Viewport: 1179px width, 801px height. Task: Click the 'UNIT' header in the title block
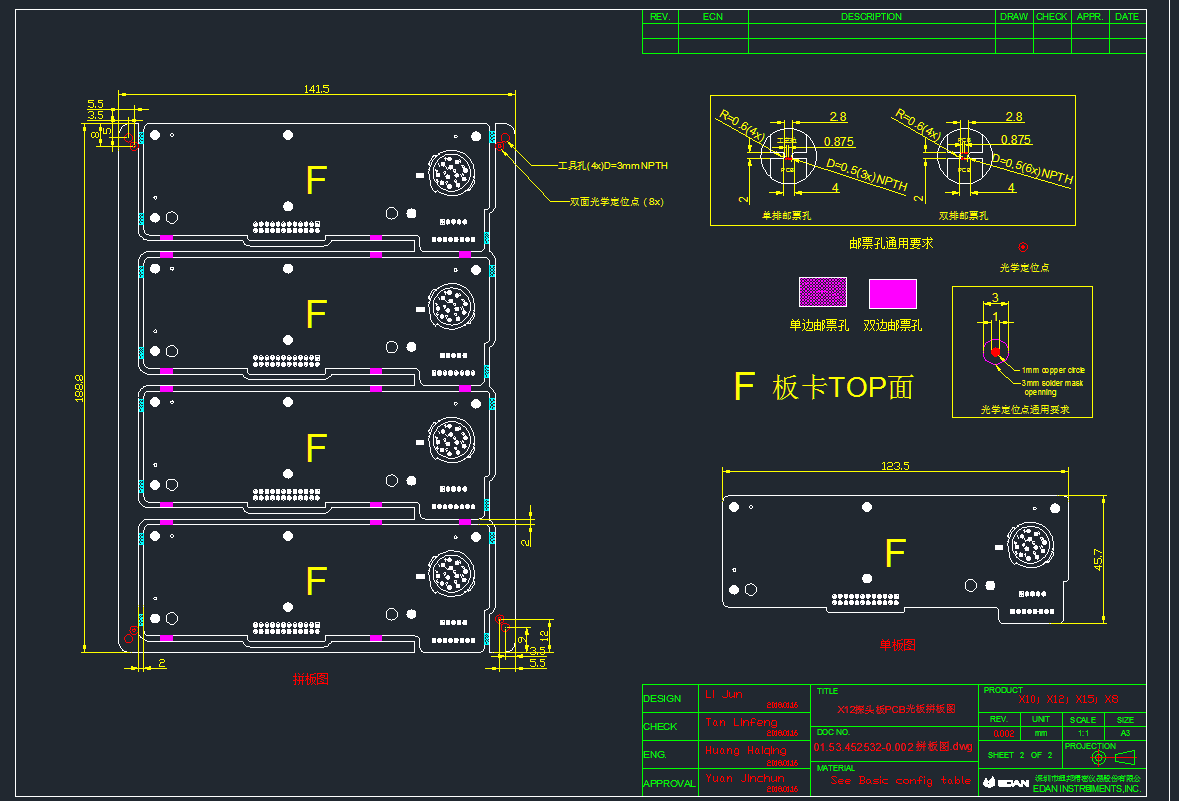tap(1041, 720)
